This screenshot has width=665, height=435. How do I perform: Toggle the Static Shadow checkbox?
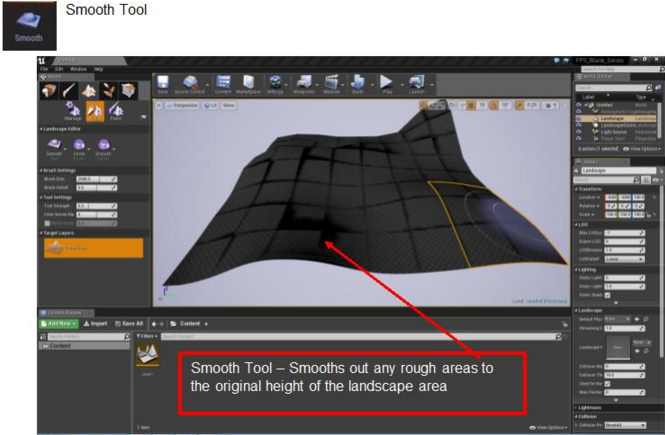[607, 295]
